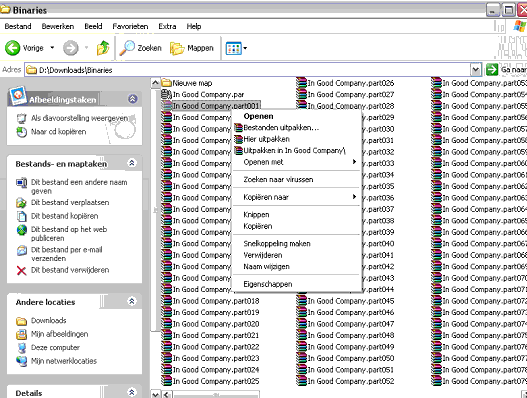527x398 pixels.
Task: Open Deze computer icon in Andere locaties
Action: (x=22, y=348)
